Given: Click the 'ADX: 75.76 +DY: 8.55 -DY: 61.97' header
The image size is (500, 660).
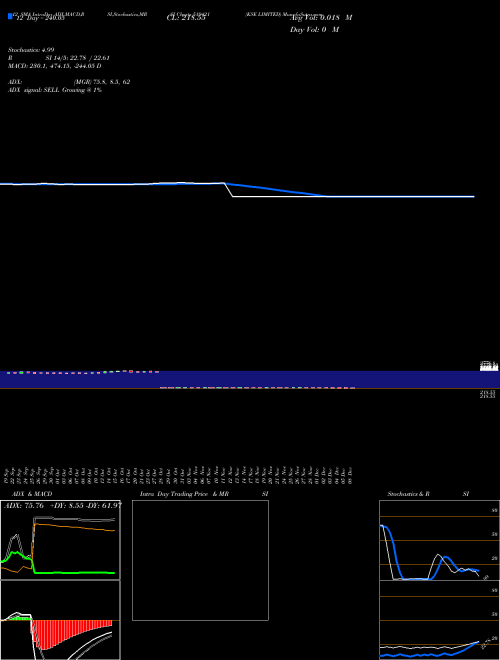Looking at the screenshot, I should [x=63, y=505].
